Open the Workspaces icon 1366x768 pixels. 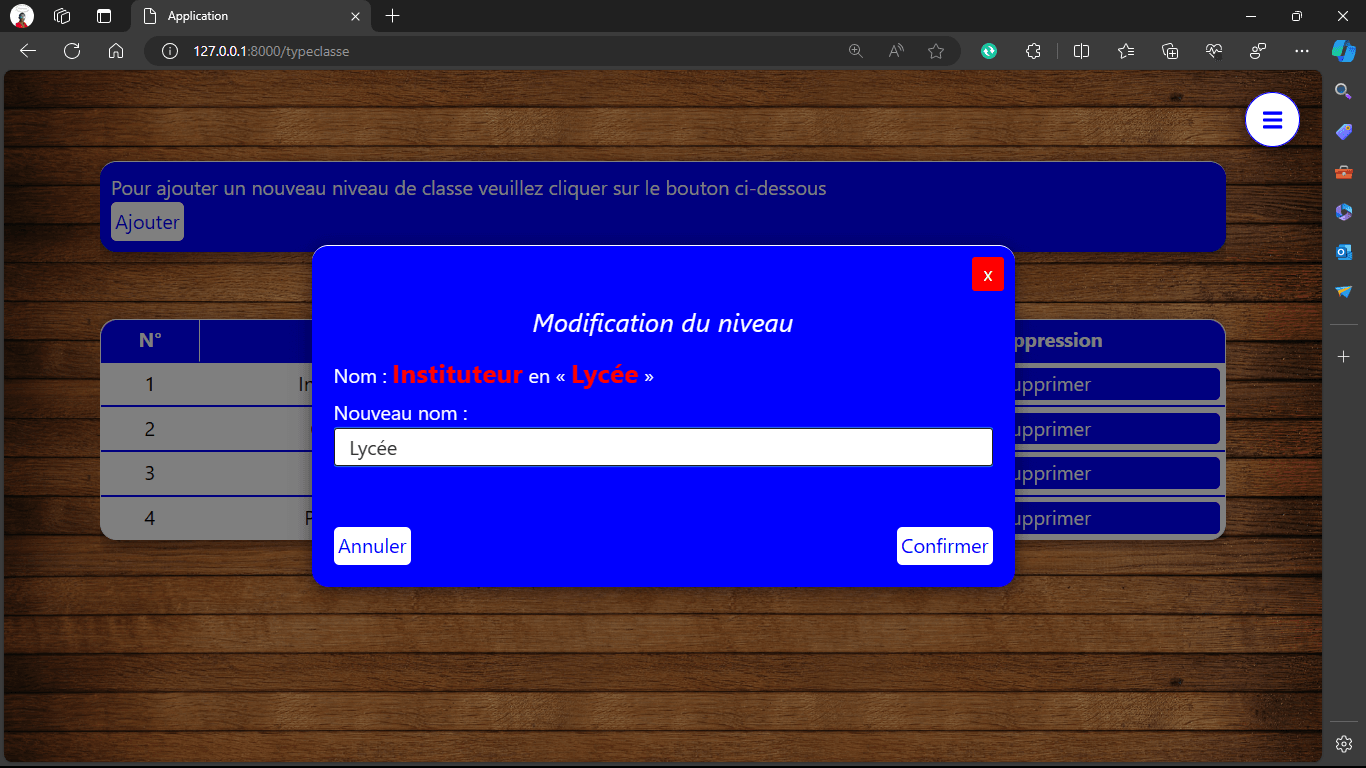[x=62, y=16]
